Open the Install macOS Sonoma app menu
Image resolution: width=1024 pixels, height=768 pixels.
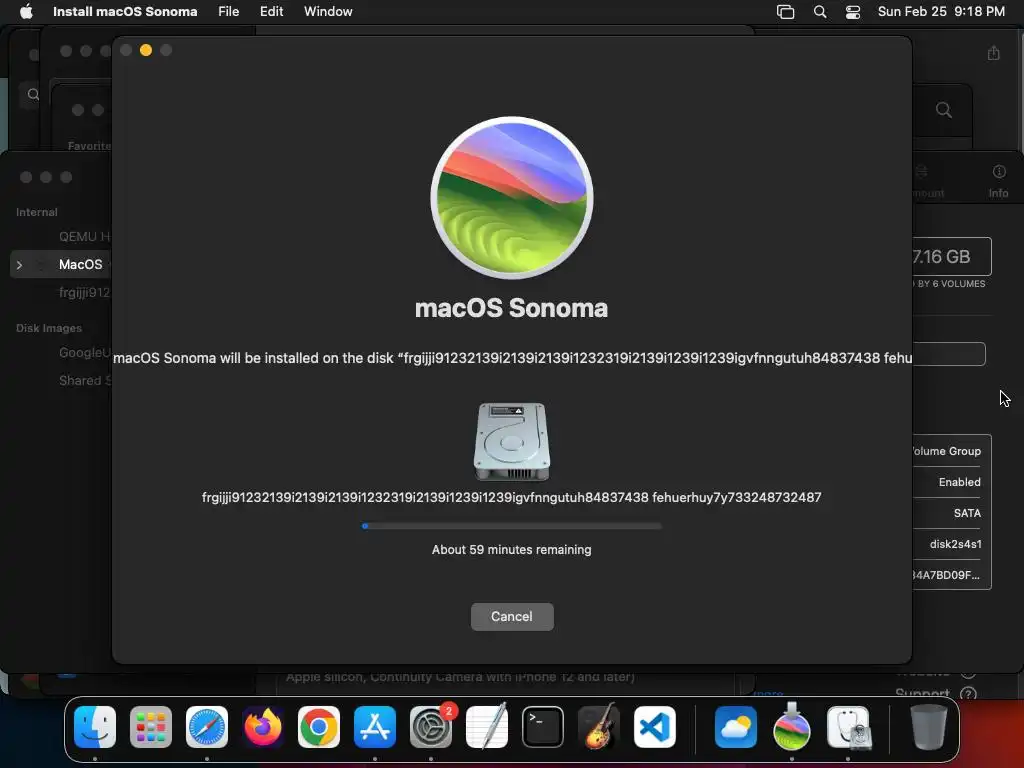point(125,12)
